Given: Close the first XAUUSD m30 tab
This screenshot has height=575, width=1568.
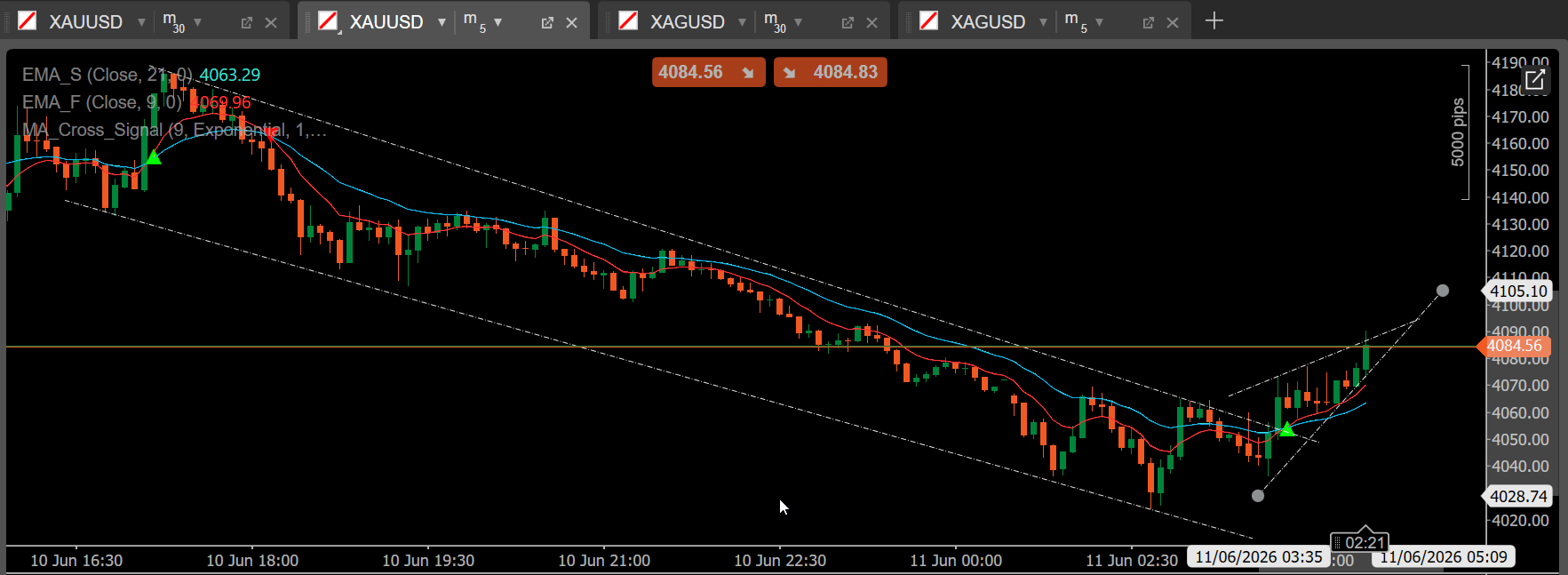Looking at the screenshot, I should coord(271,23).
